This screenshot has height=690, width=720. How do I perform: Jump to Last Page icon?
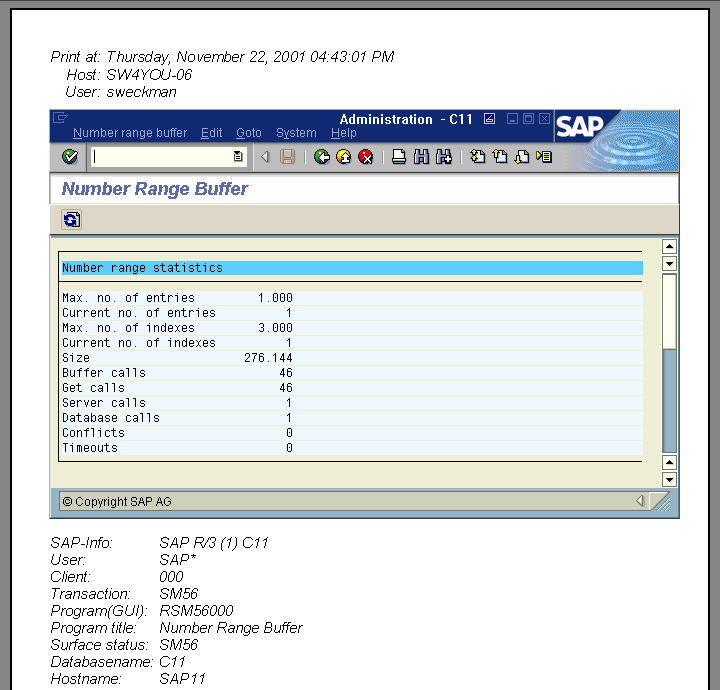544,157
